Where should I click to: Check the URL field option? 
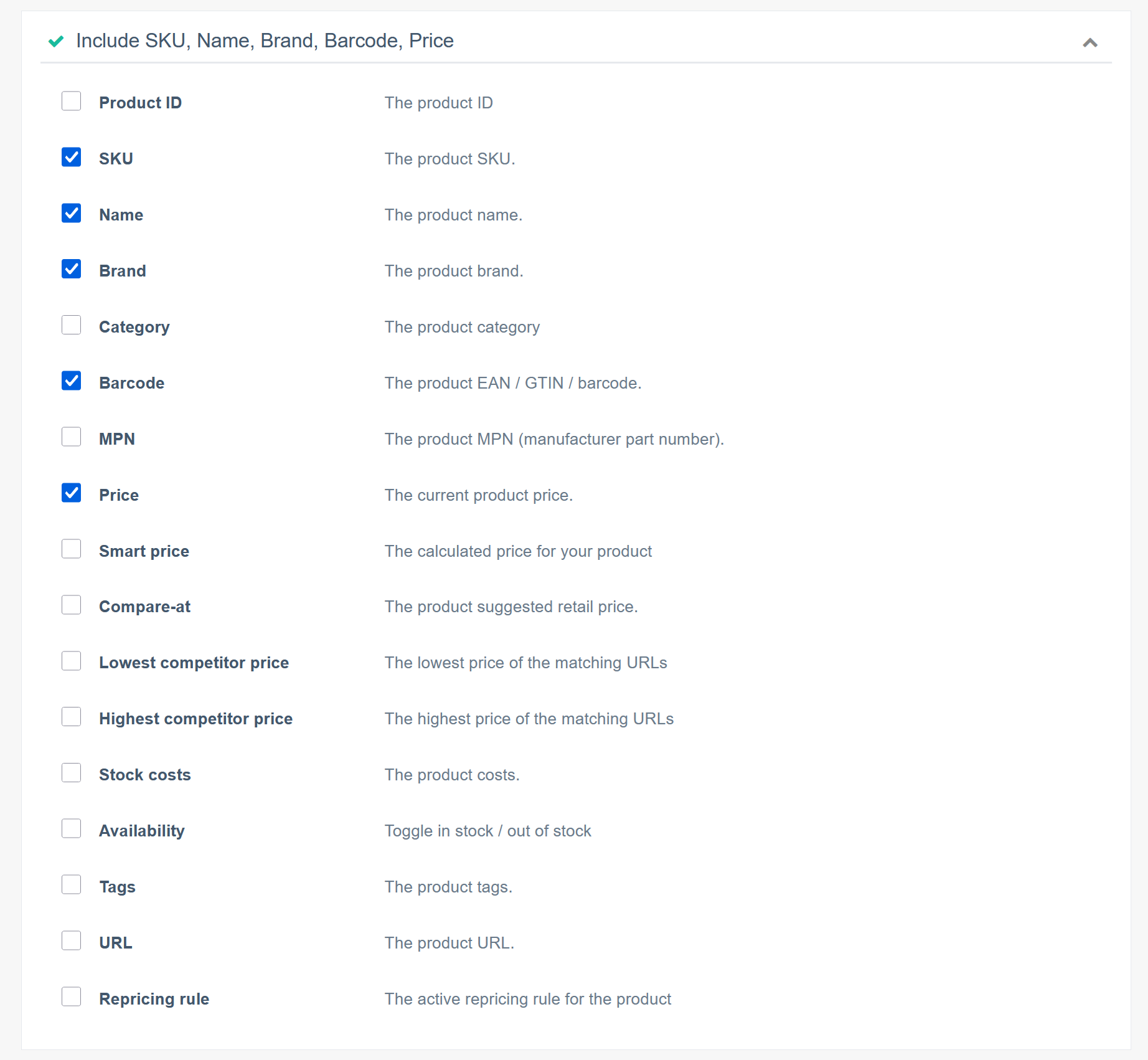[x=72, y=940]
